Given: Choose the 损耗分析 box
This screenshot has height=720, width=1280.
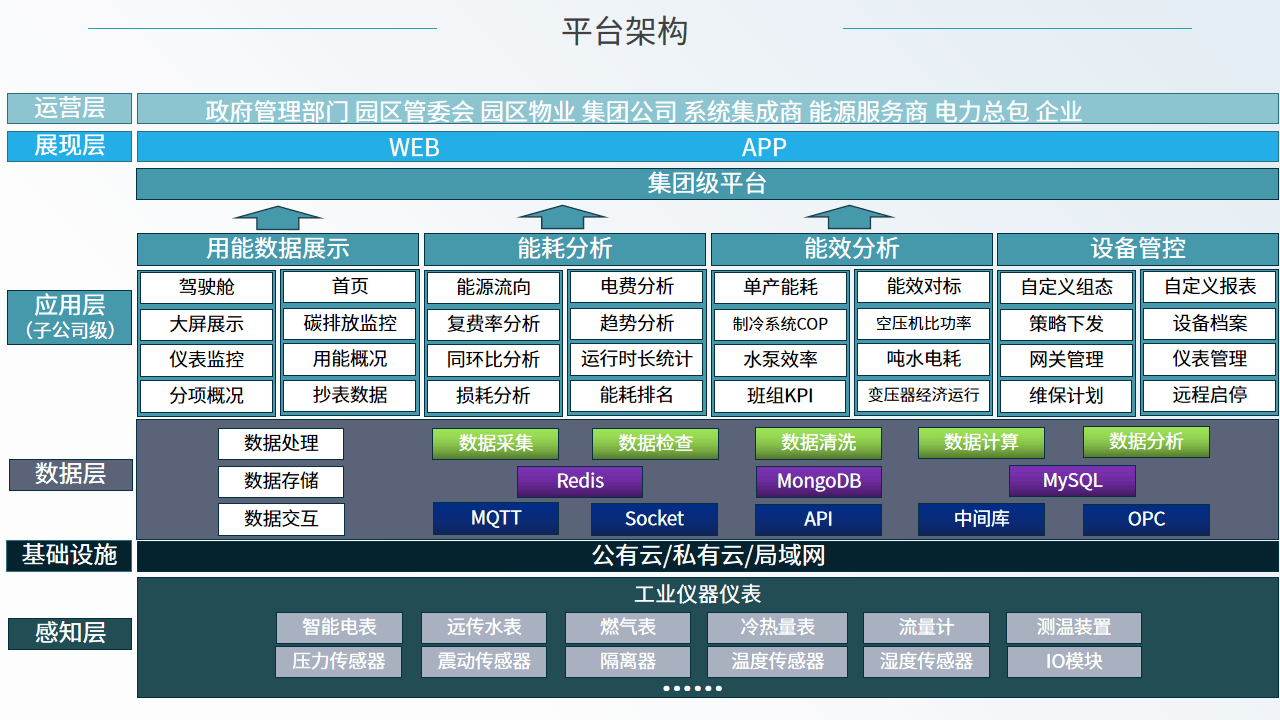Looking at the screenshot, I should [494, 396].
